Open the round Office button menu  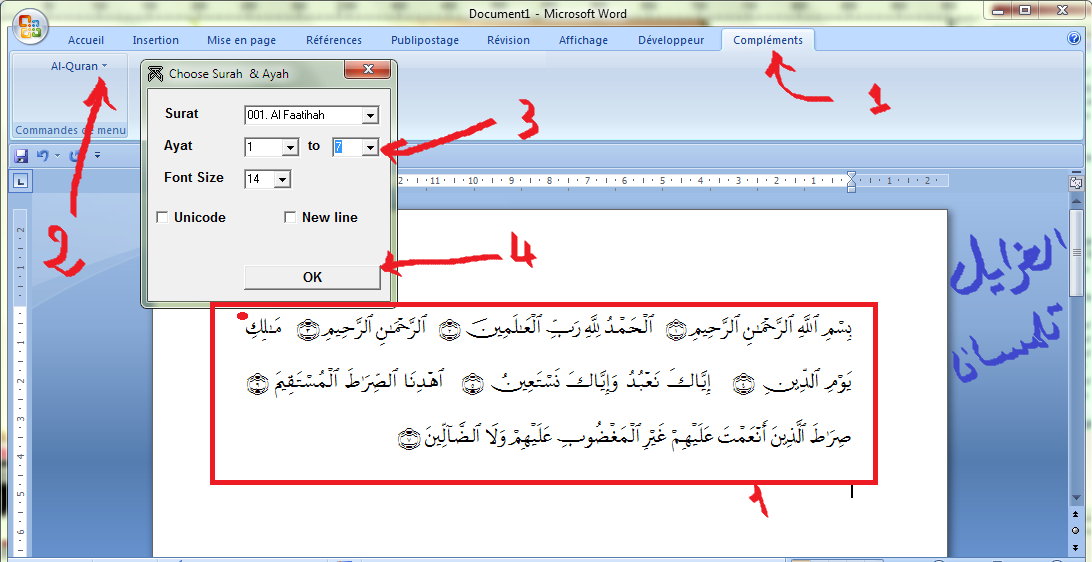(30, 26)
